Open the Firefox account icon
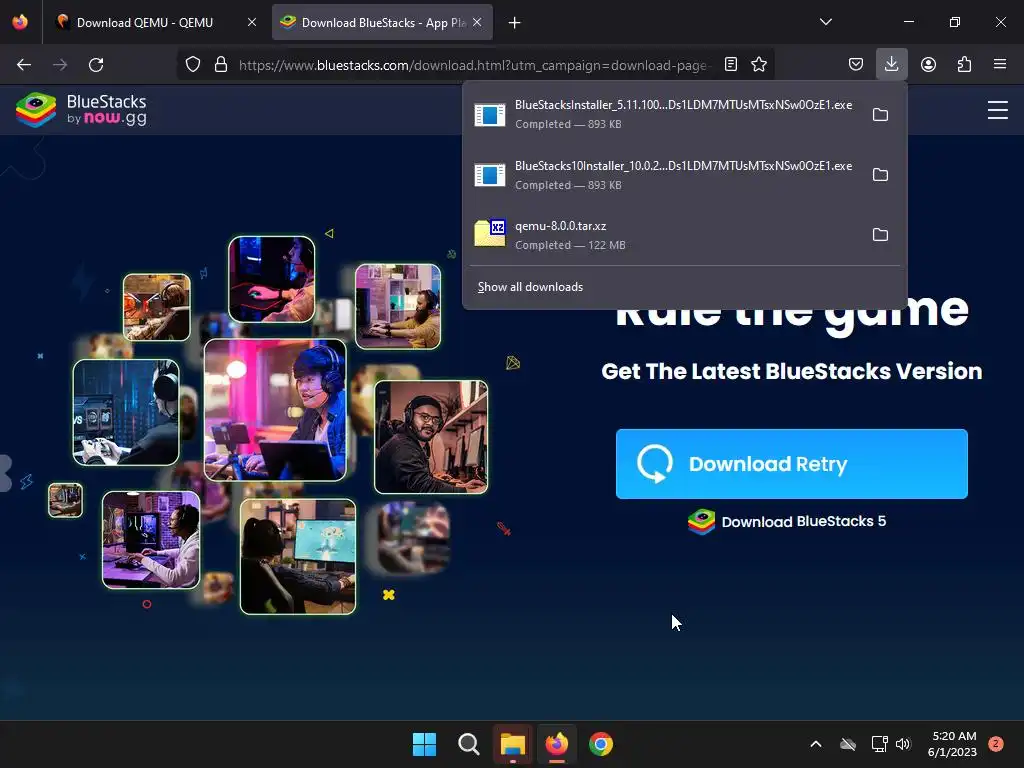The height and width of the screenshot is (768, 1024). click(x=928, y=65)
